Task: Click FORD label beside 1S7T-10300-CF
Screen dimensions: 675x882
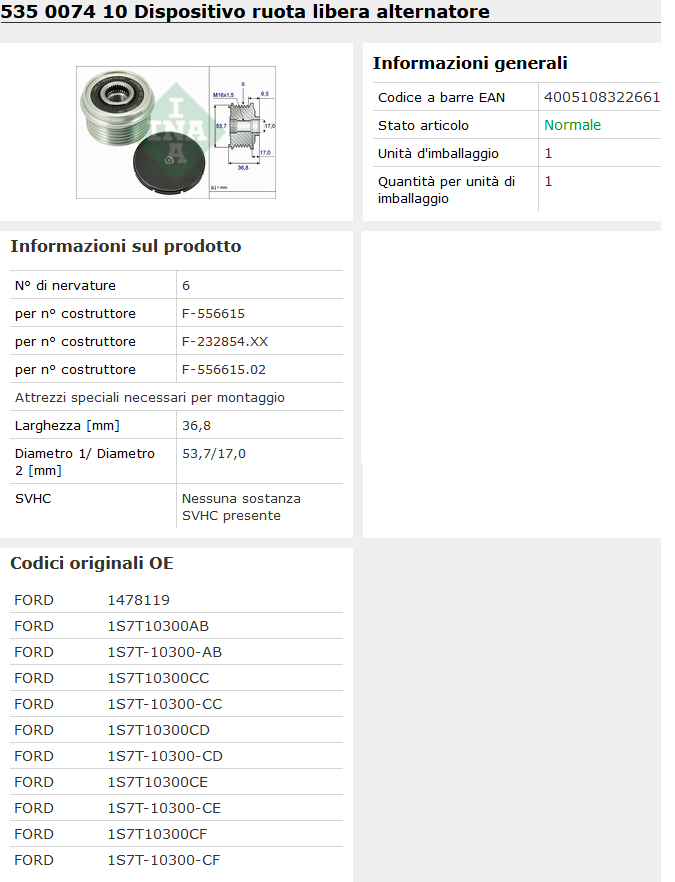Action: [x=34, y=860]
